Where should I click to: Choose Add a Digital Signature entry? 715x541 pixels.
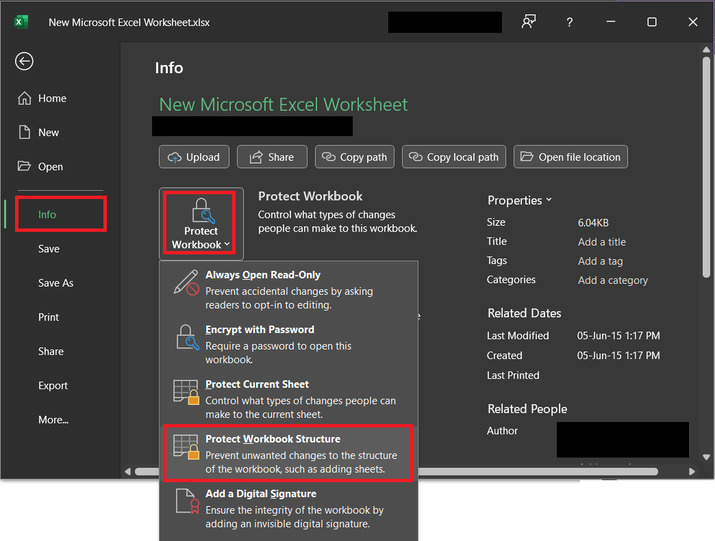(x=289, y=508)
